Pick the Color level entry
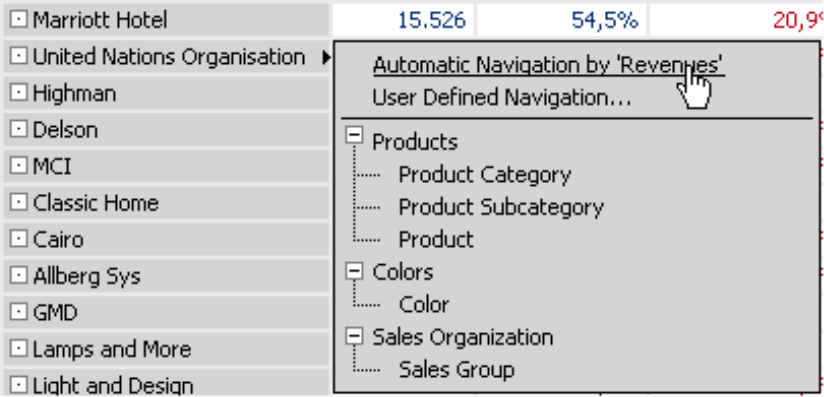 (424, 304)
